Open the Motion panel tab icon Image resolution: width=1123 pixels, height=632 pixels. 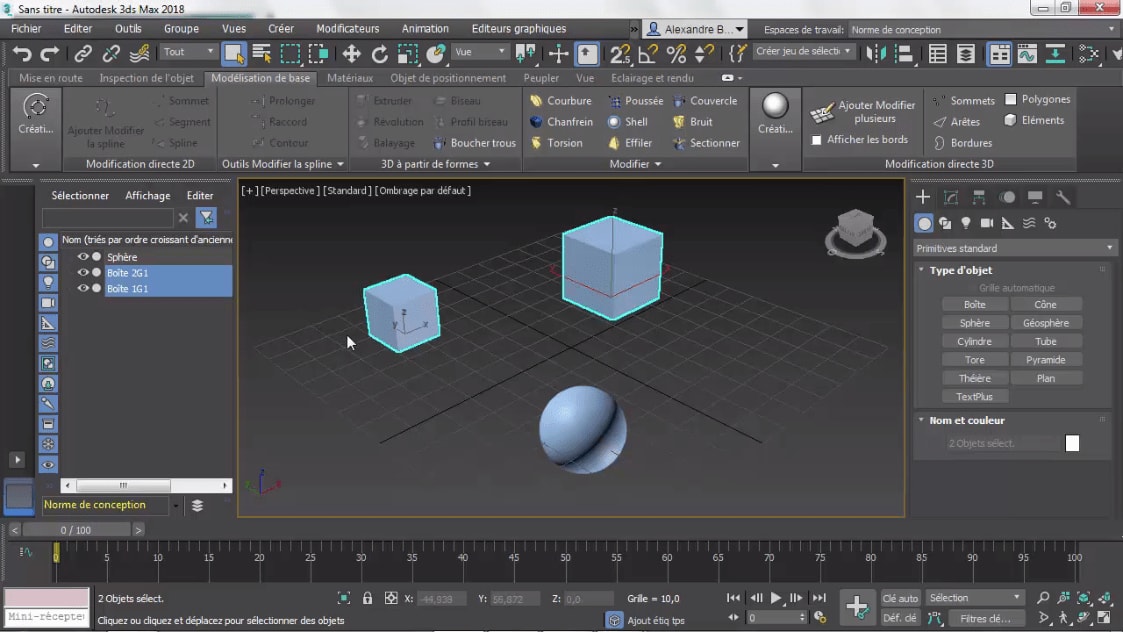pyautogui.click(x=1007, y=197)
